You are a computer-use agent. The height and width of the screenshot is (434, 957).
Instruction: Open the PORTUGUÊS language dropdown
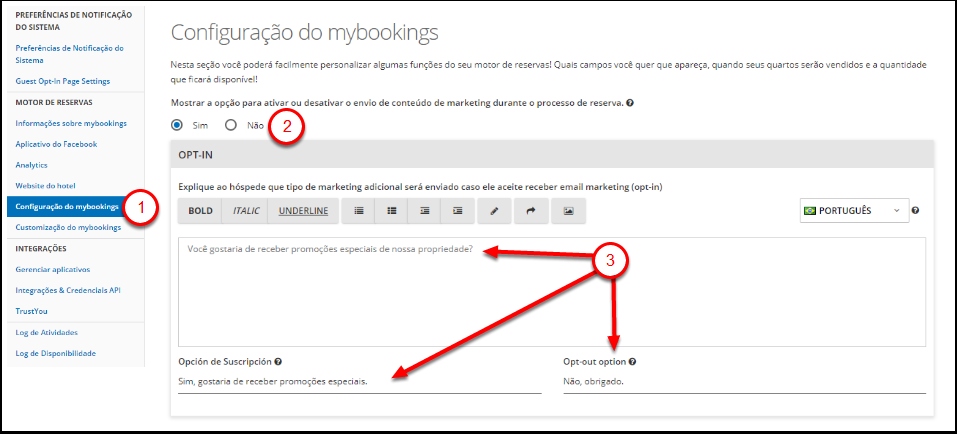[x=854, y=211]
